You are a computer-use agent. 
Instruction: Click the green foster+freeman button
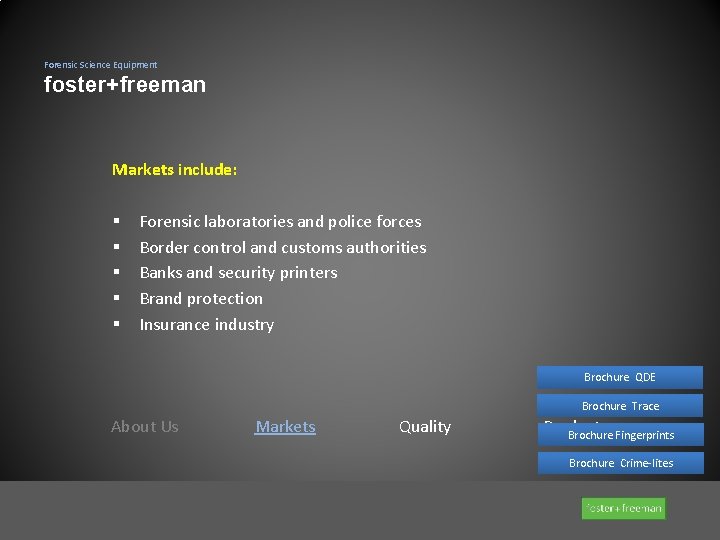(x=624, y=508)
